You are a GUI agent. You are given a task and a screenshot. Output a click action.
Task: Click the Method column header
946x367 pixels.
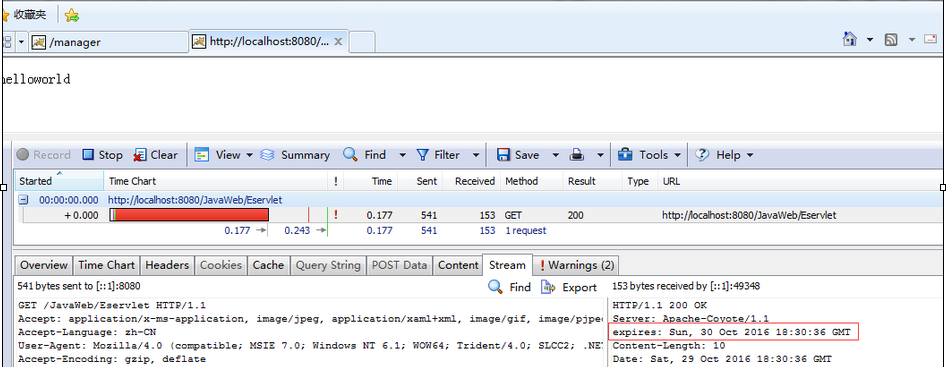pos(531,181)
